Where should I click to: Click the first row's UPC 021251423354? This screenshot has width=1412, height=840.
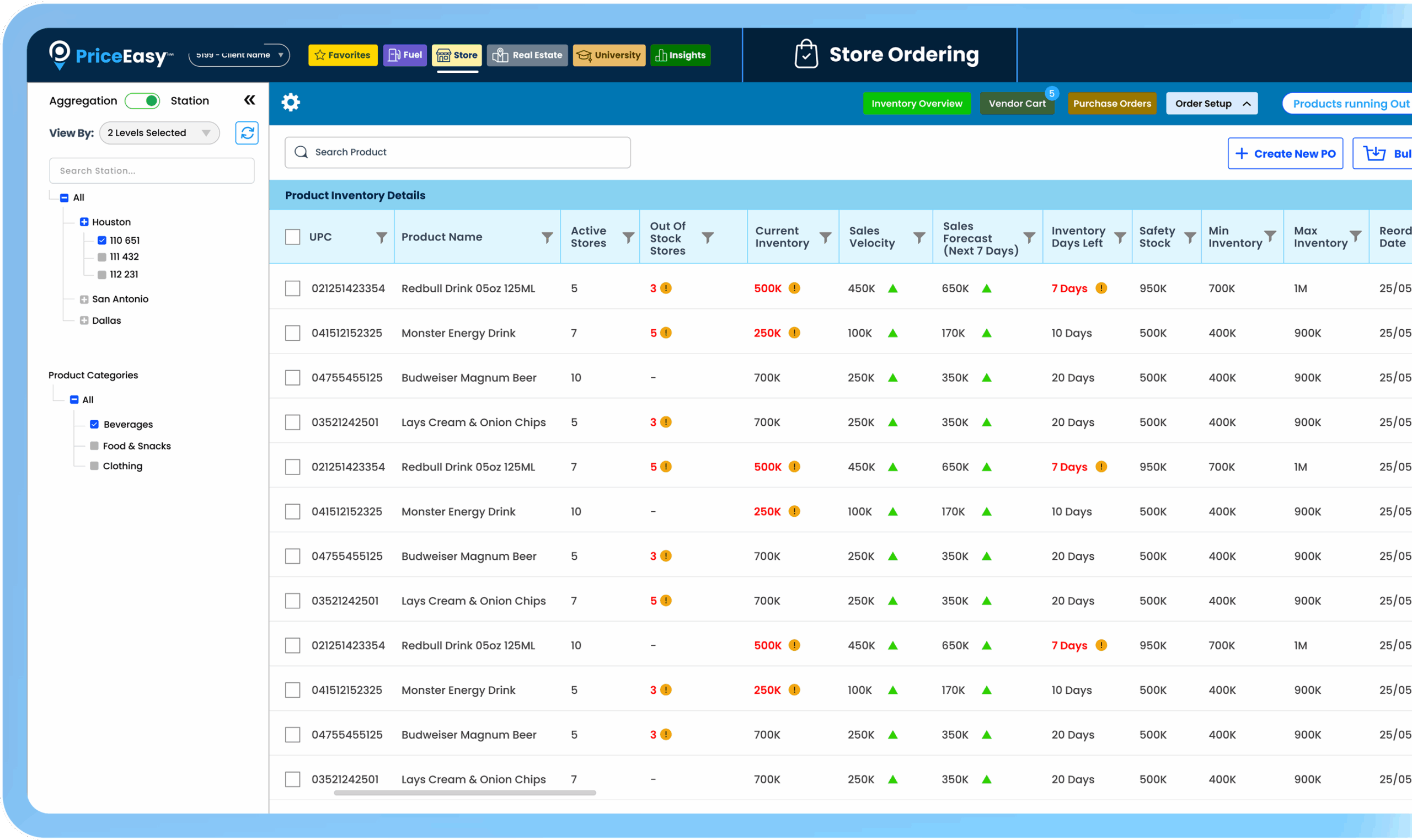[348, 288]
